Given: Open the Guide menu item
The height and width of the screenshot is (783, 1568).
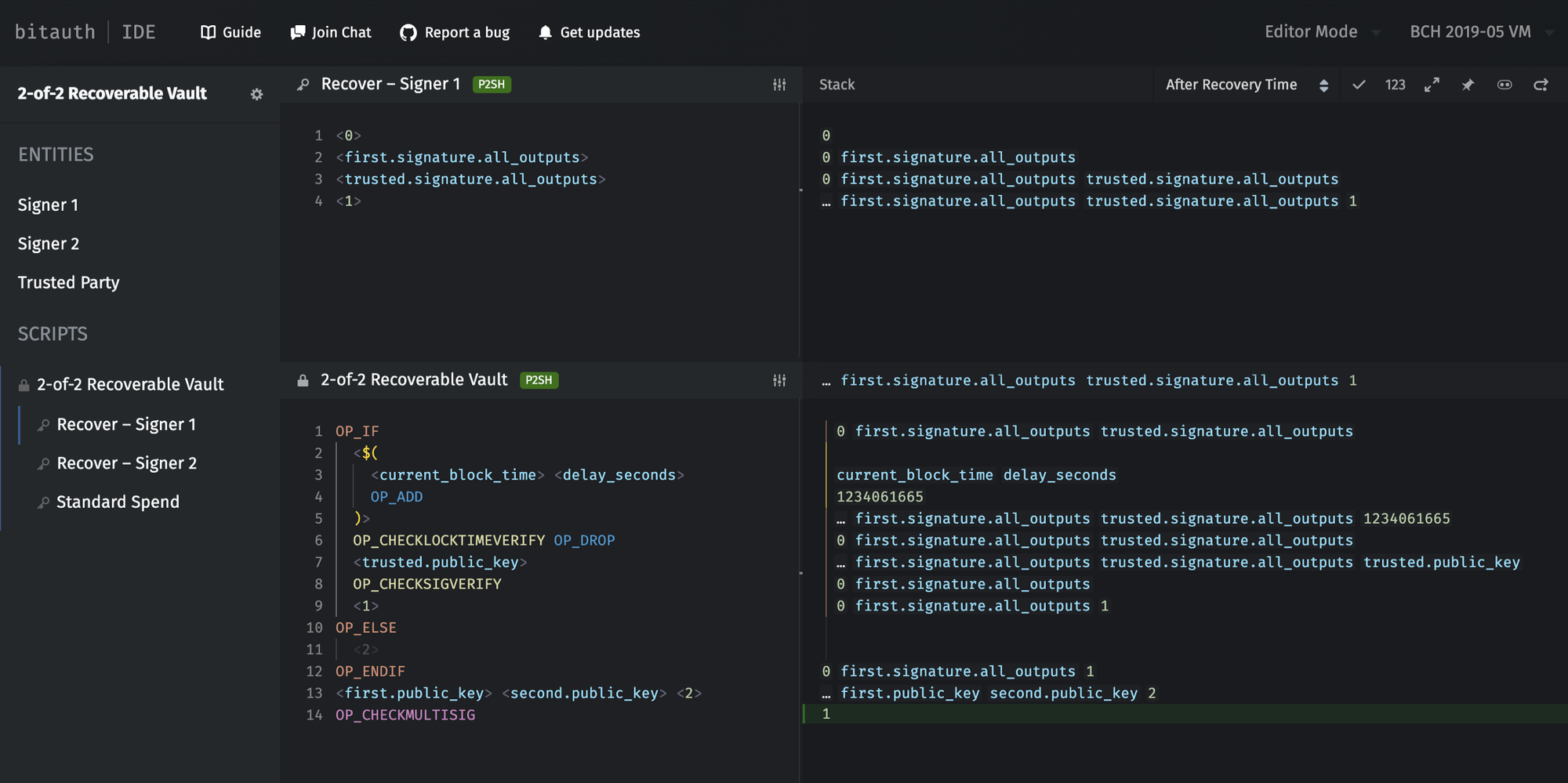Looking at the screenshot, I should 230,32.
